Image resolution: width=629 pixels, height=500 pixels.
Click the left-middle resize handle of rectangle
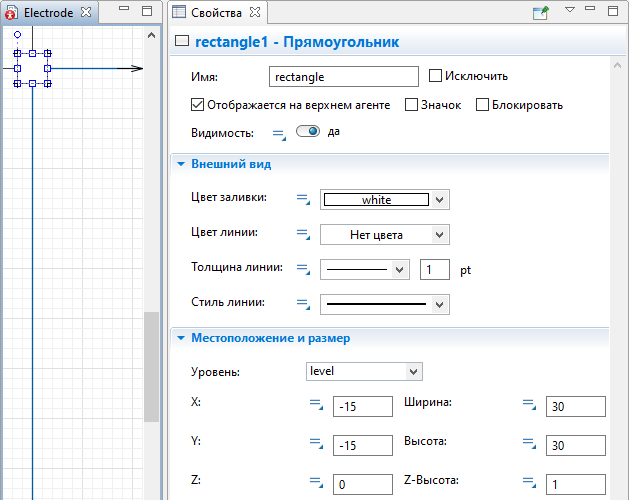tap(17, 69)
